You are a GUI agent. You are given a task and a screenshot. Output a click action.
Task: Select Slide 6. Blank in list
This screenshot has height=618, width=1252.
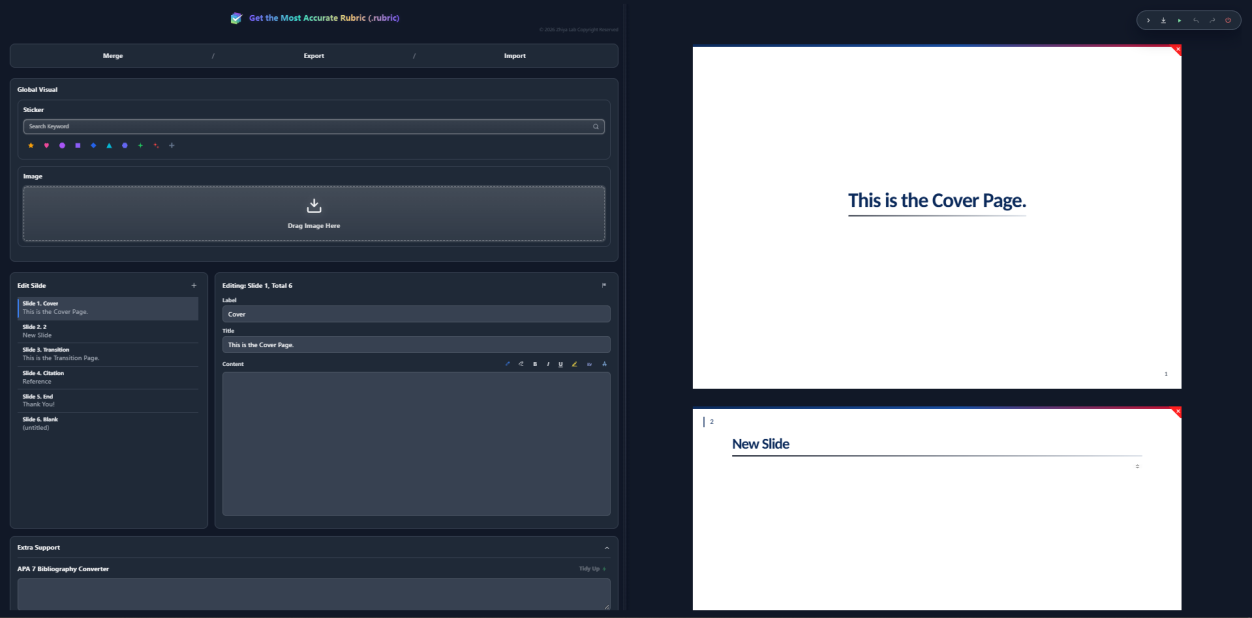pos(108,423)
